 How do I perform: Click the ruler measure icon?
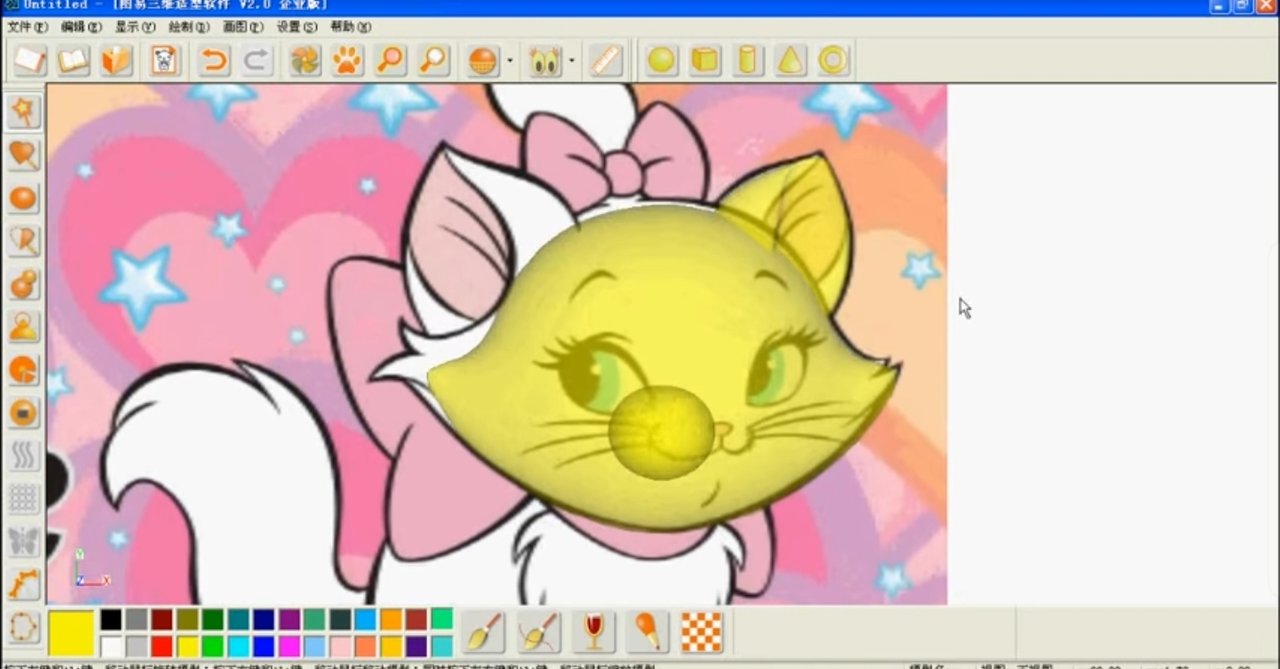(606, 61)
